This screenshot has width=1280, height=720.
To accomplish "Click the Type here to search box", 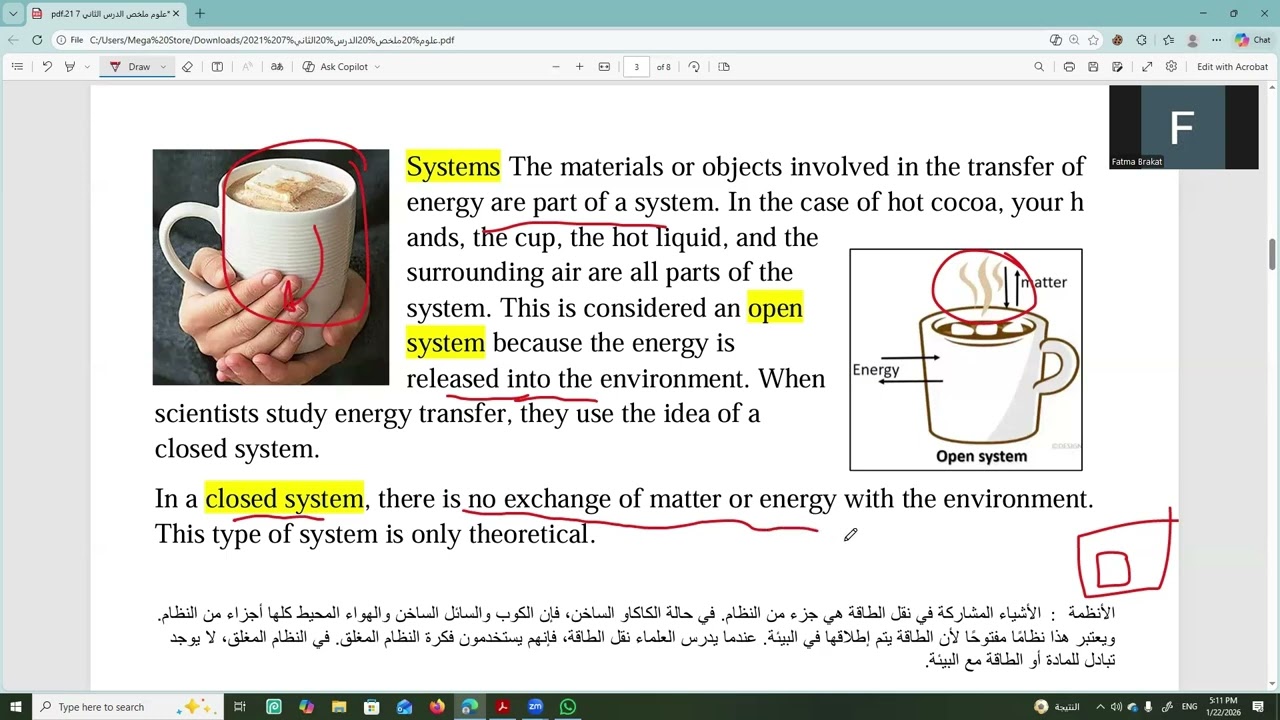I will click(x=128, y=707).
